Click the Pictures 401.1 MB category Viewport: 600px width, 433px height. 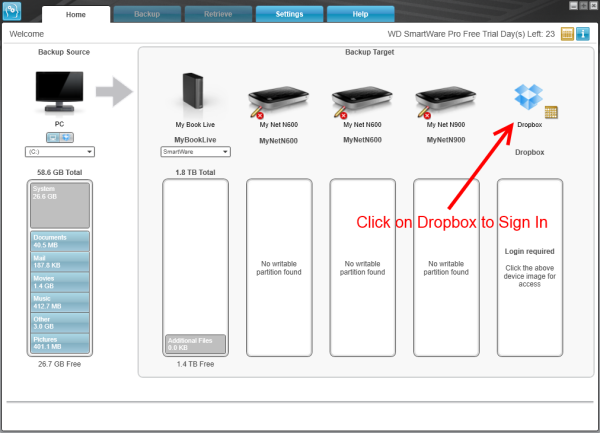(x=60, y=343)
